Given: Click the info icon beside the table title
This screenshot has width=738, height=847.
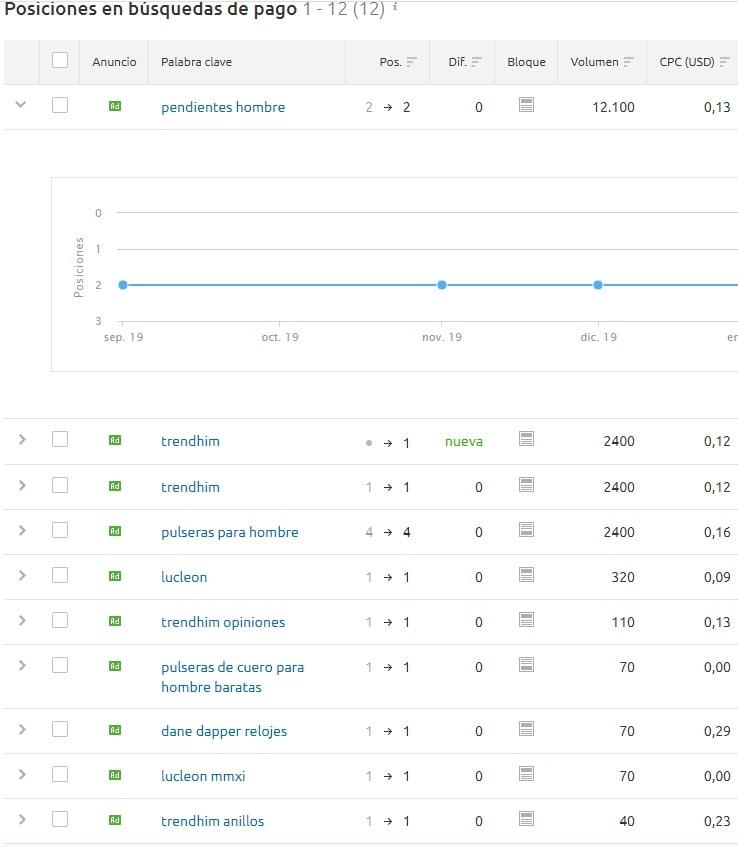Looking at the screenshot, I should [395, 6].
